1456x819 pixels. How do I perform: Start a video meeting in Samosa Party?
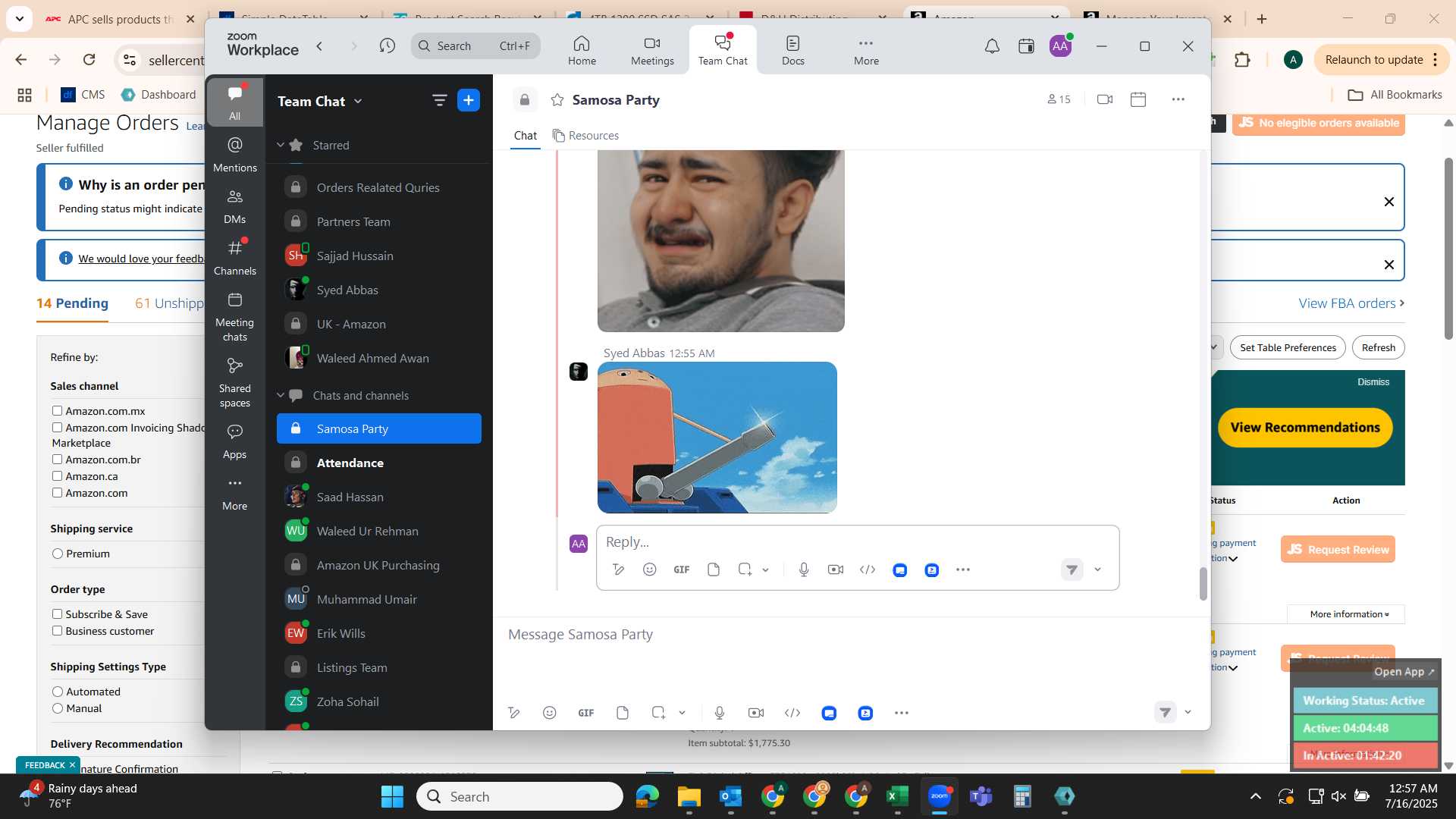pyautogui.click(x=1105, y=99)
